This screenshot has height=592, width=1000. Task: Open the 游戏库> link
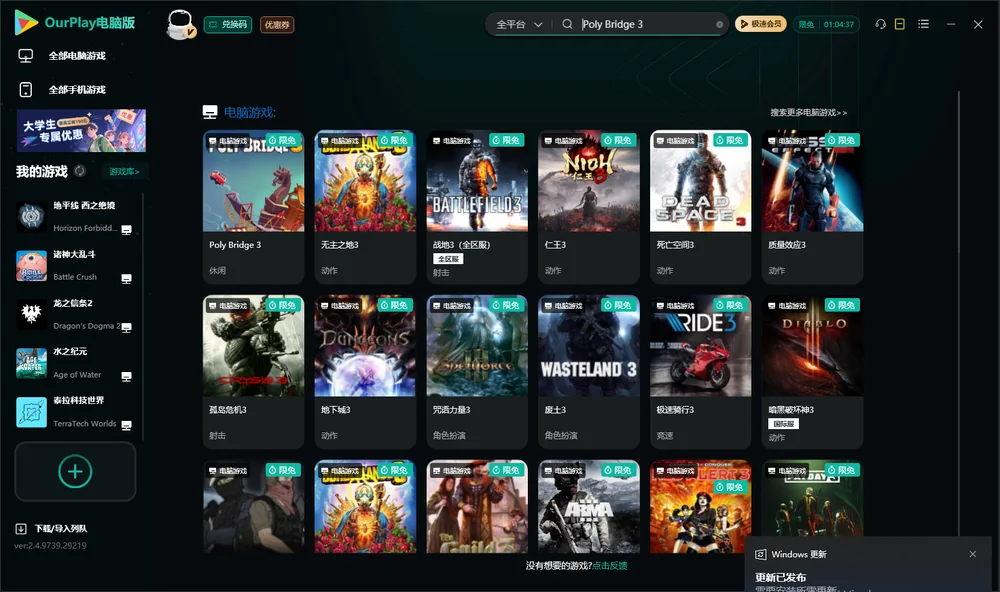point(124,171)
